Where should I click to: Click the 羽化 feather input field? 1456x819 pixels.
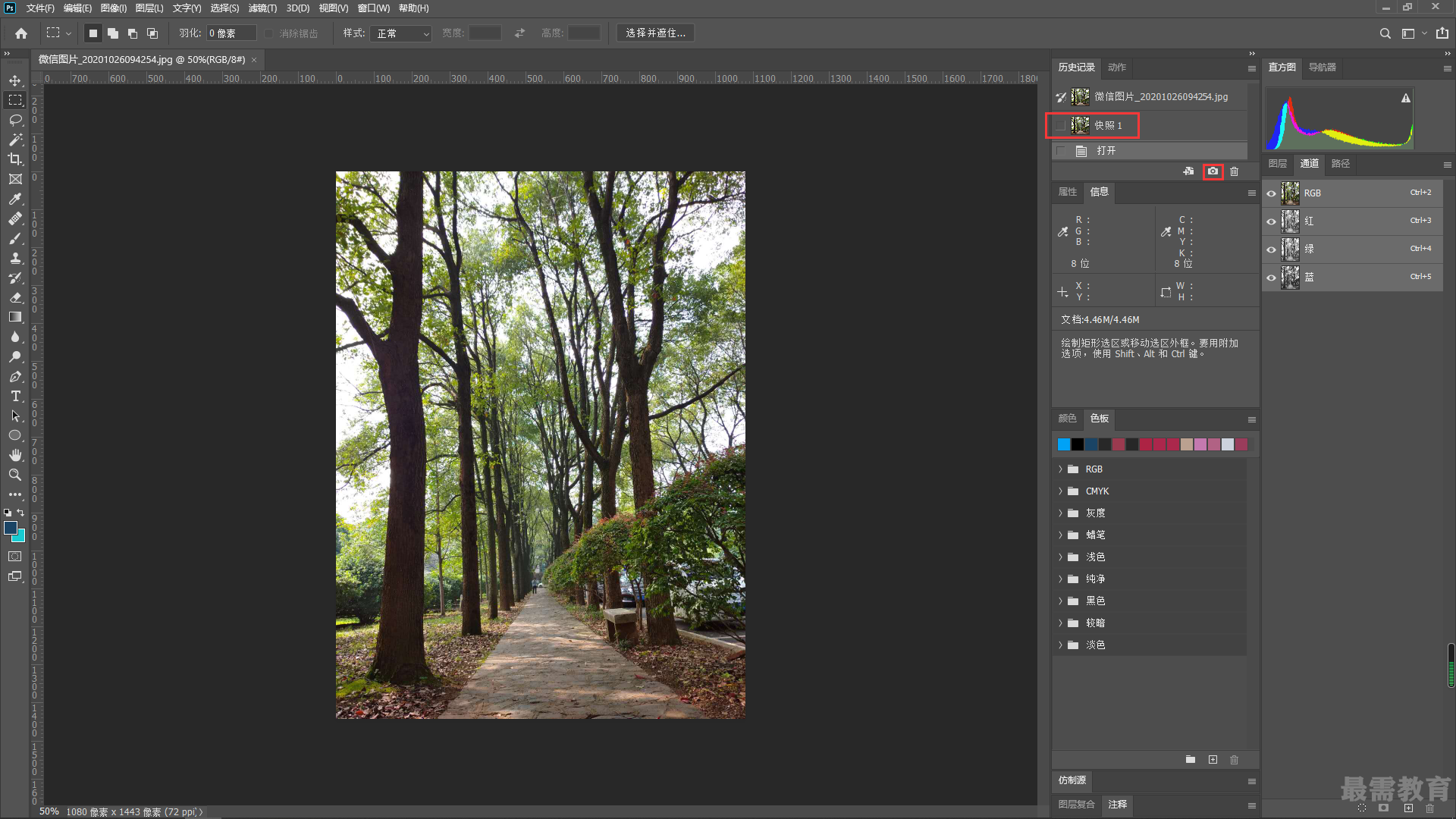231,33
